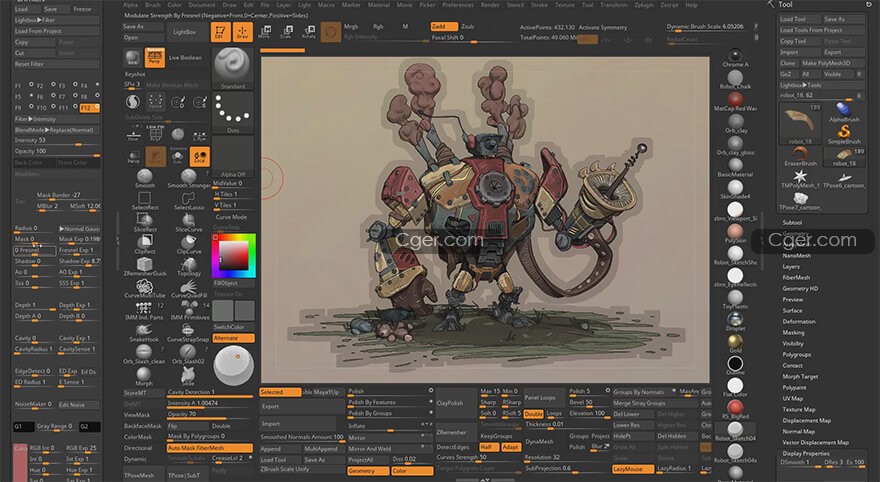Select the Morph brush
The height and width of the screenshot is (482, 880).
tap(144, 377)
